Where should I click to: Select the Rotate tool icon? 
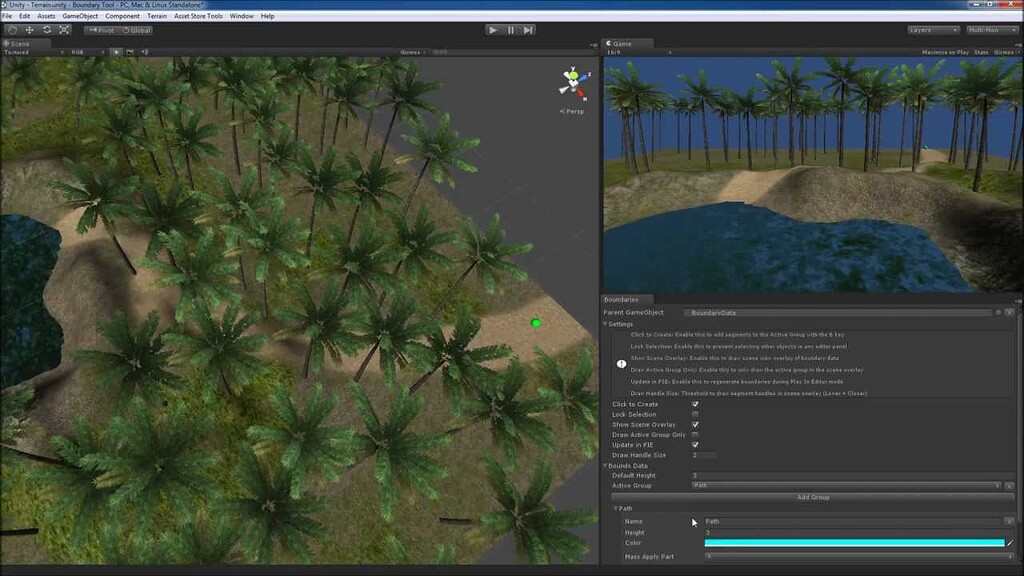pos(47,29)
